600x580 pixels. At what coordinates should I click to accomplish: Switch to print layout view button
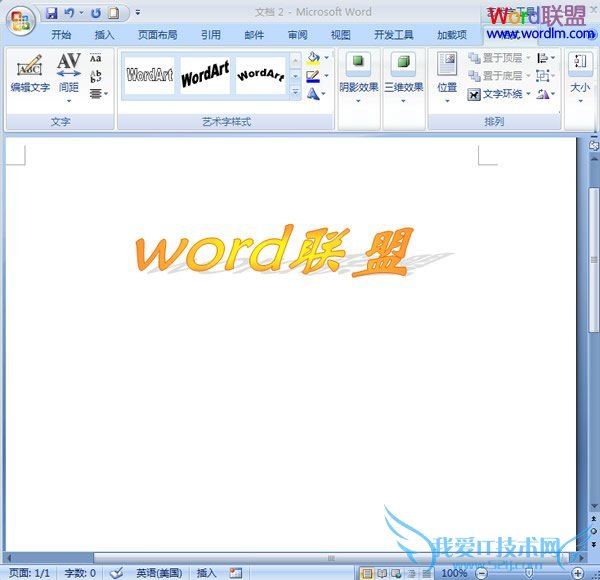tap(367, 573)
